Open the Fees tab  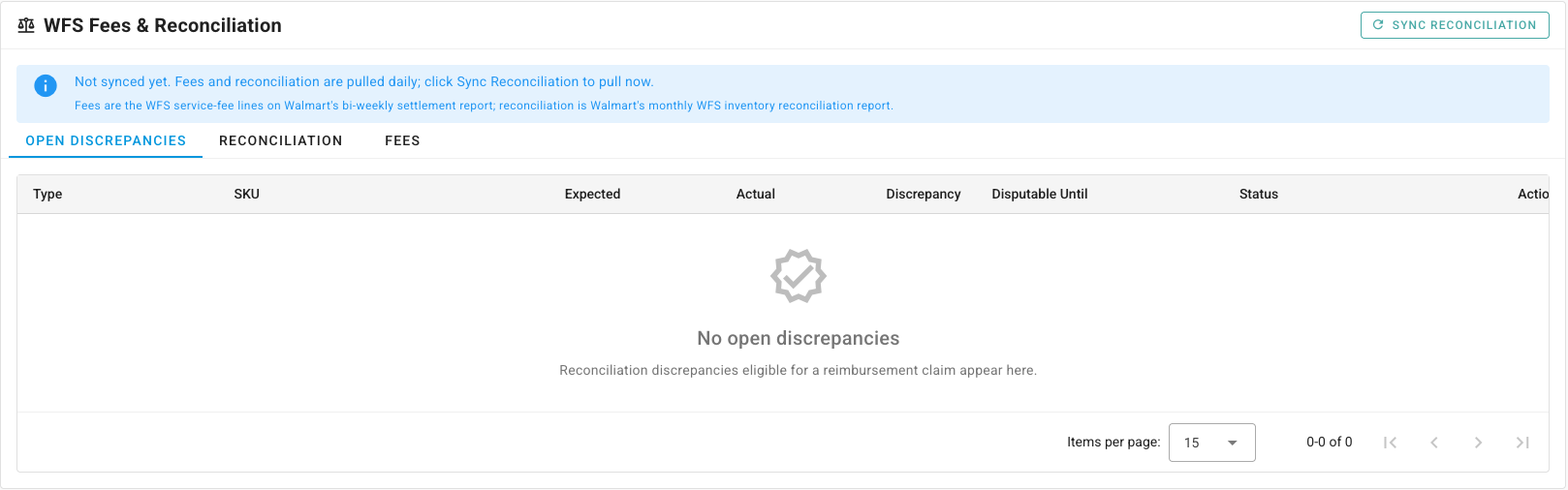(402, 140)
